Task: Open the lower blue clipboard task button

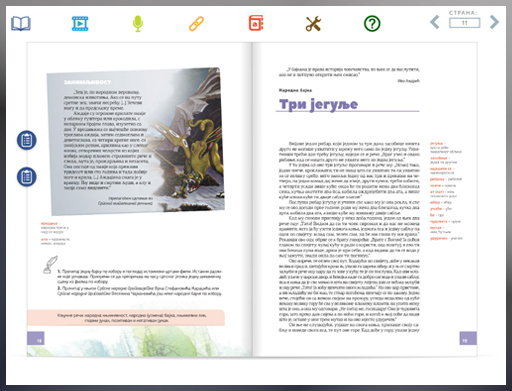Action: click(27, 177)
